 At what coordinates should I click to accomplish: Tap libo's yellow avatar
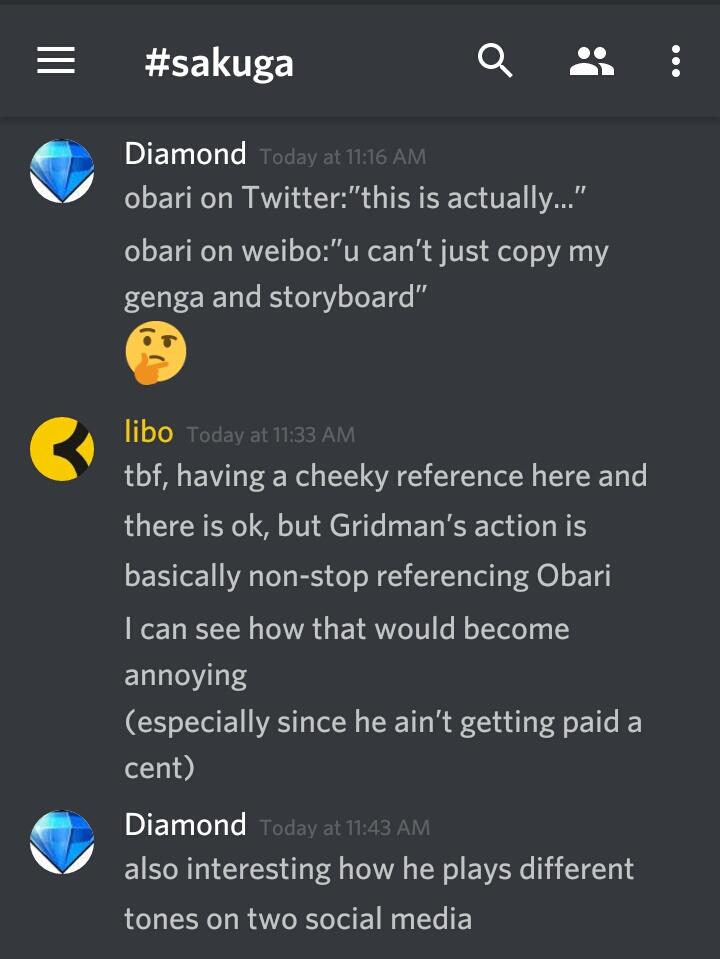pos(62,449)
